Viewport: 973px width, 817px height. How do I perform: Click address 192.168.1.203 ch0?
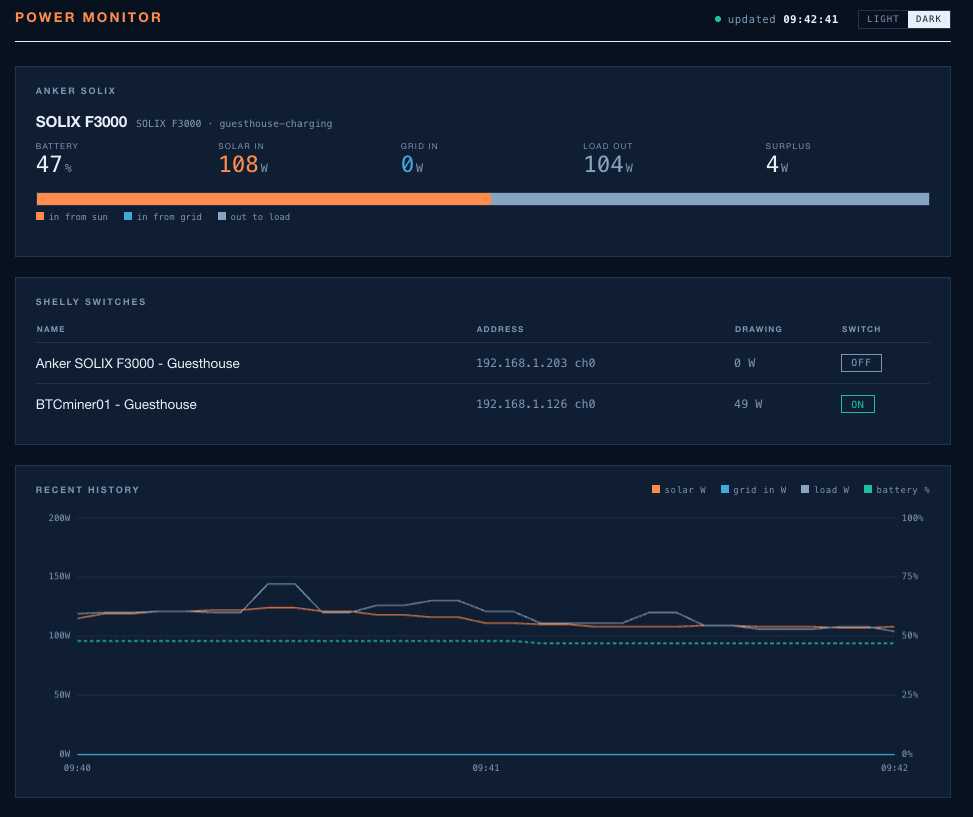coord(536,363)
